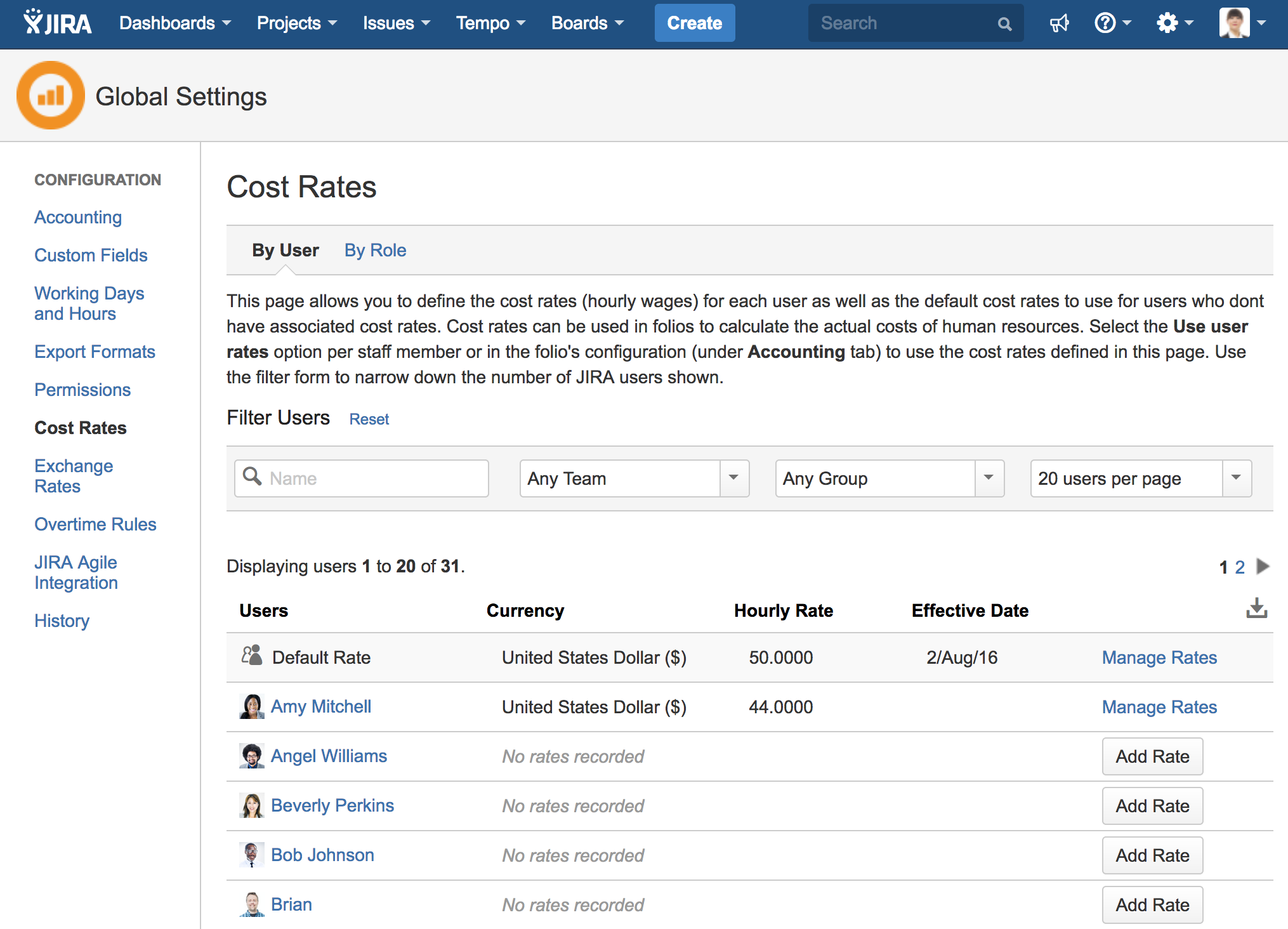Go to next page arrow
Screen dimensions: 1288x929
click(x=1263, y=566)
